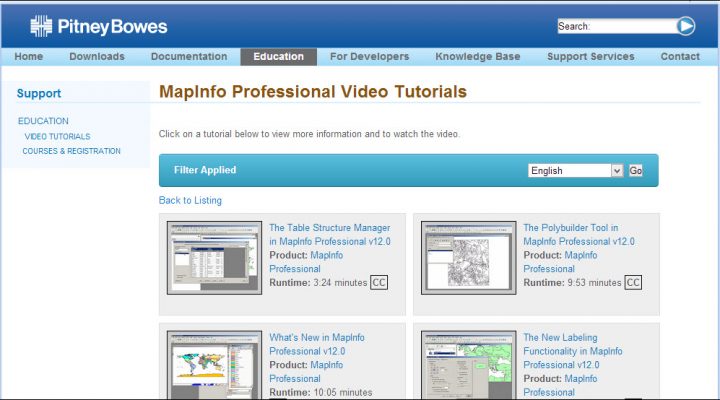Viewport: 720px width, 400px height.
Task: Click MapInfo Professional product link under Polybuilder Tool
Action: point(560,262)
